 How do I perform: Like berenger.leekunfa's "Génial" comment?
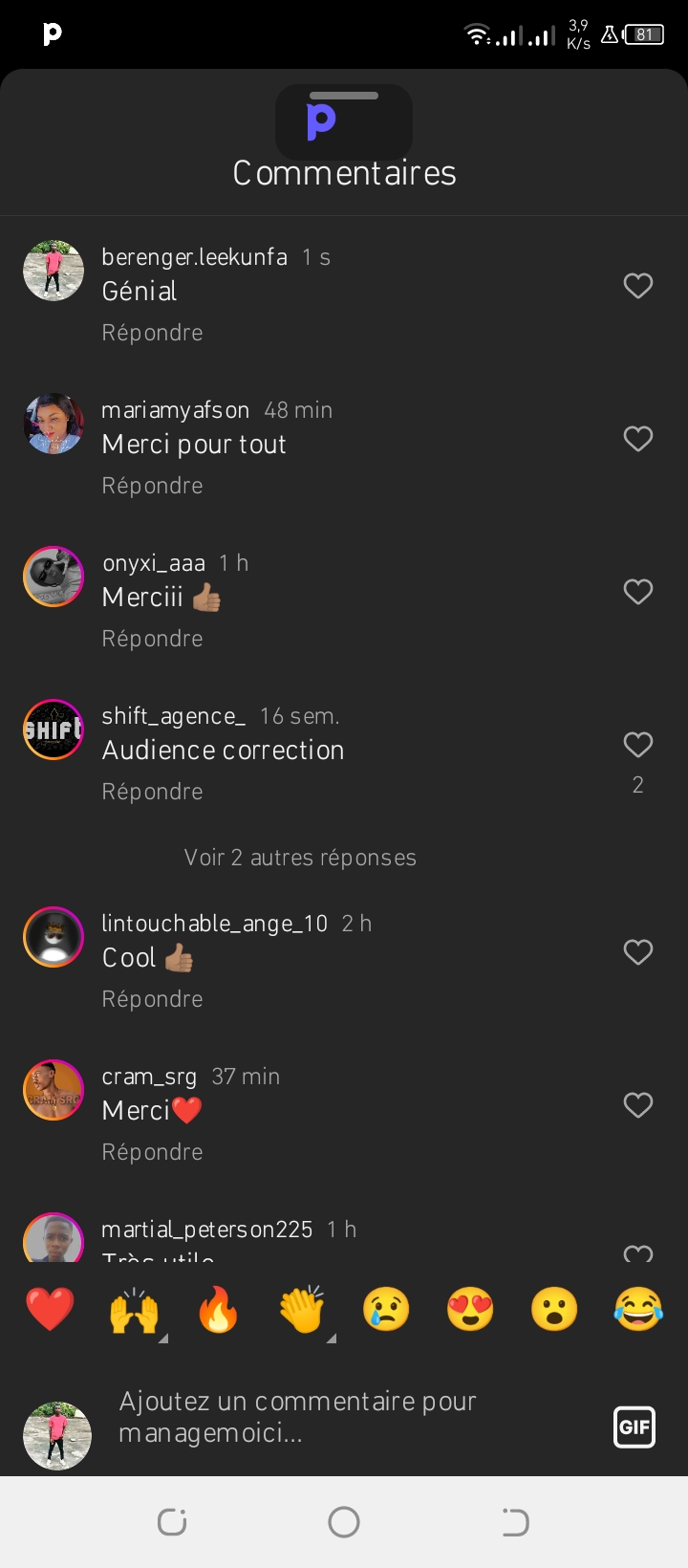(x=637, y=286)
